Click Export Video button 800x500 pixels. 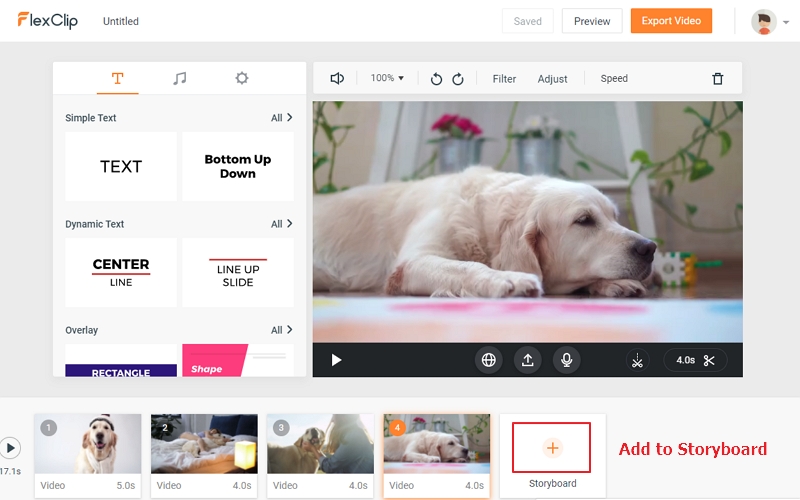click(671, 21)
